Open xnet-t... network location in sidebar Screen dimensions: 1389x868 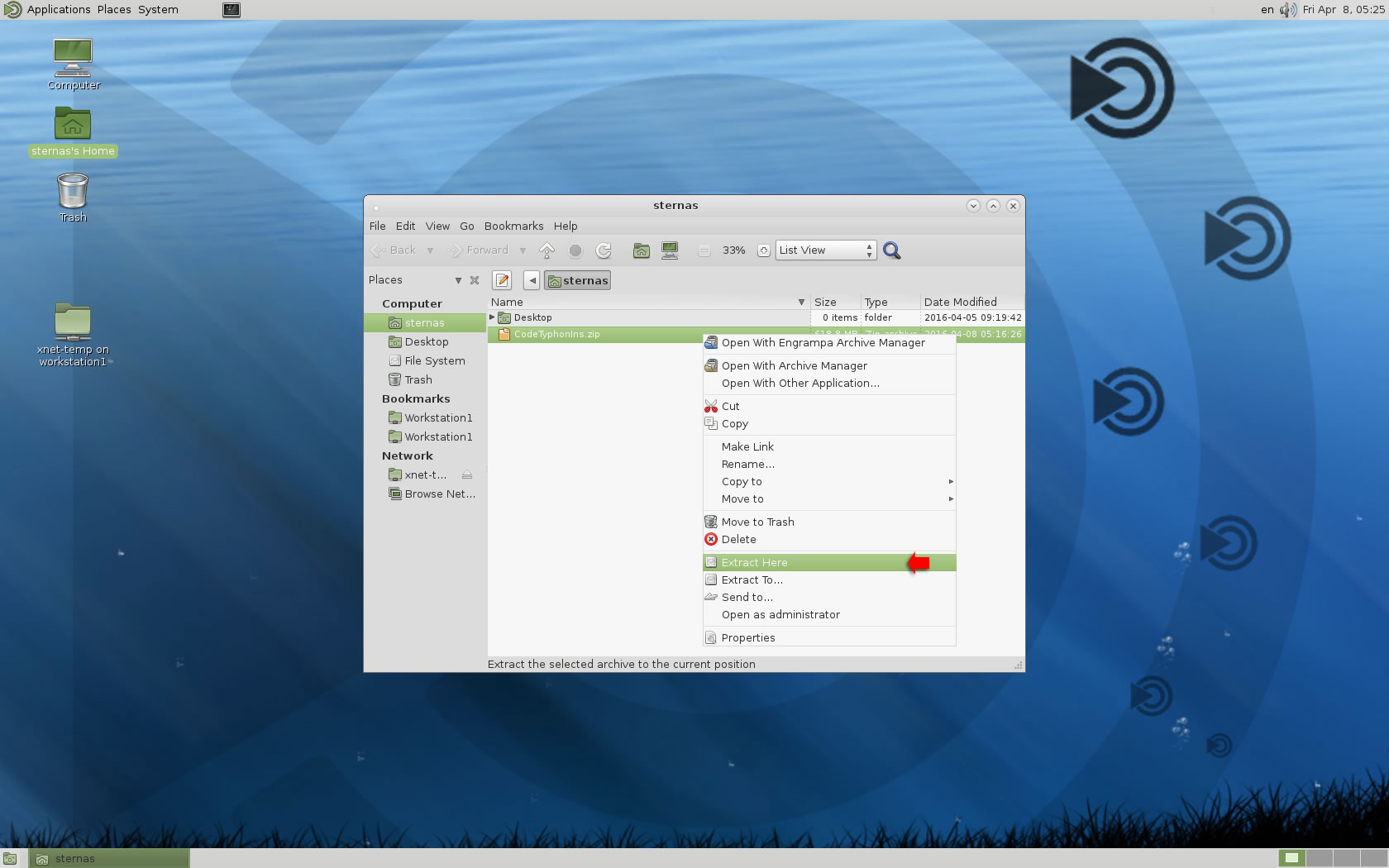pyautogui.click(x=418, y=475)
